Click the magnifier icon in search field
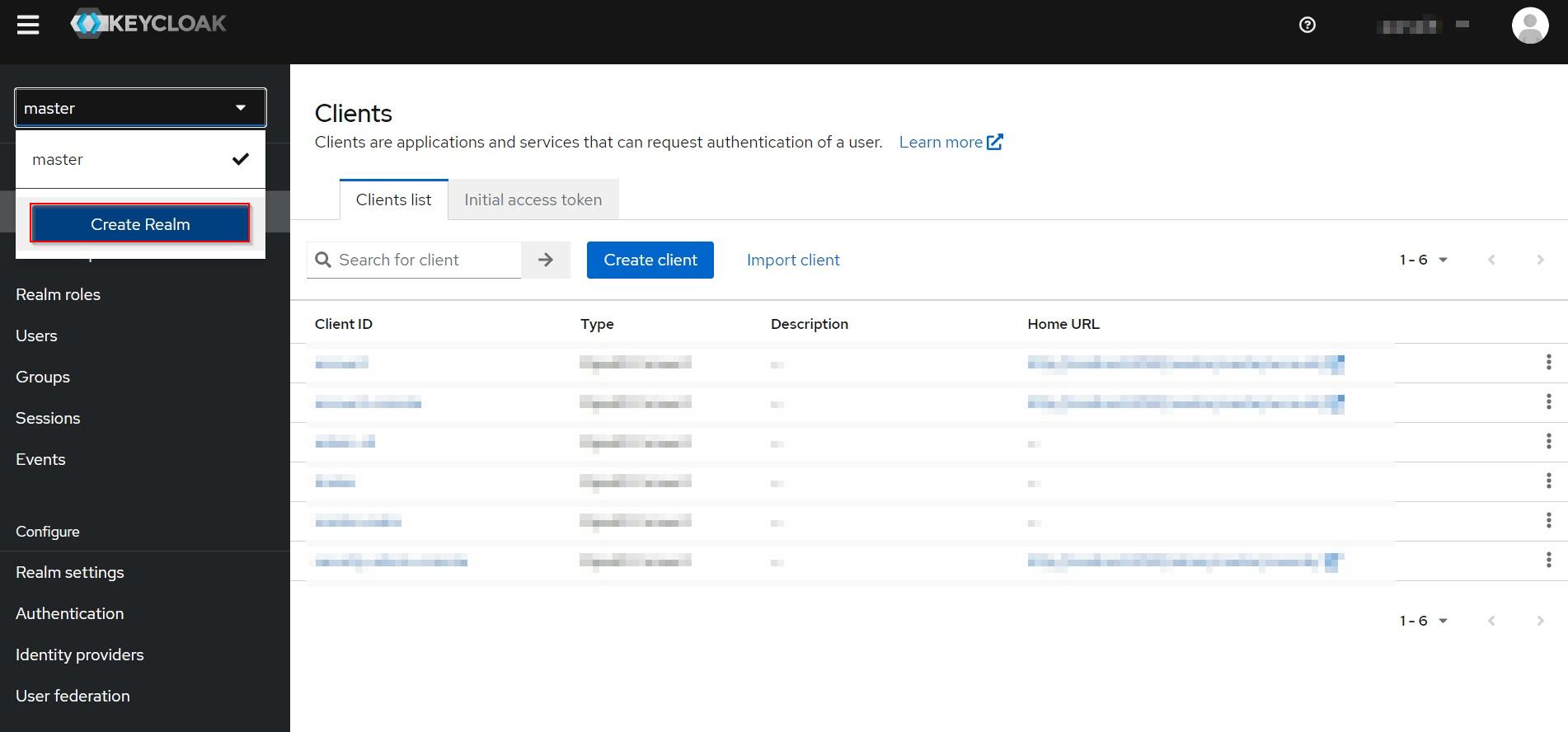The width and height of the screenshot is (1568, 732). point(323,260)
